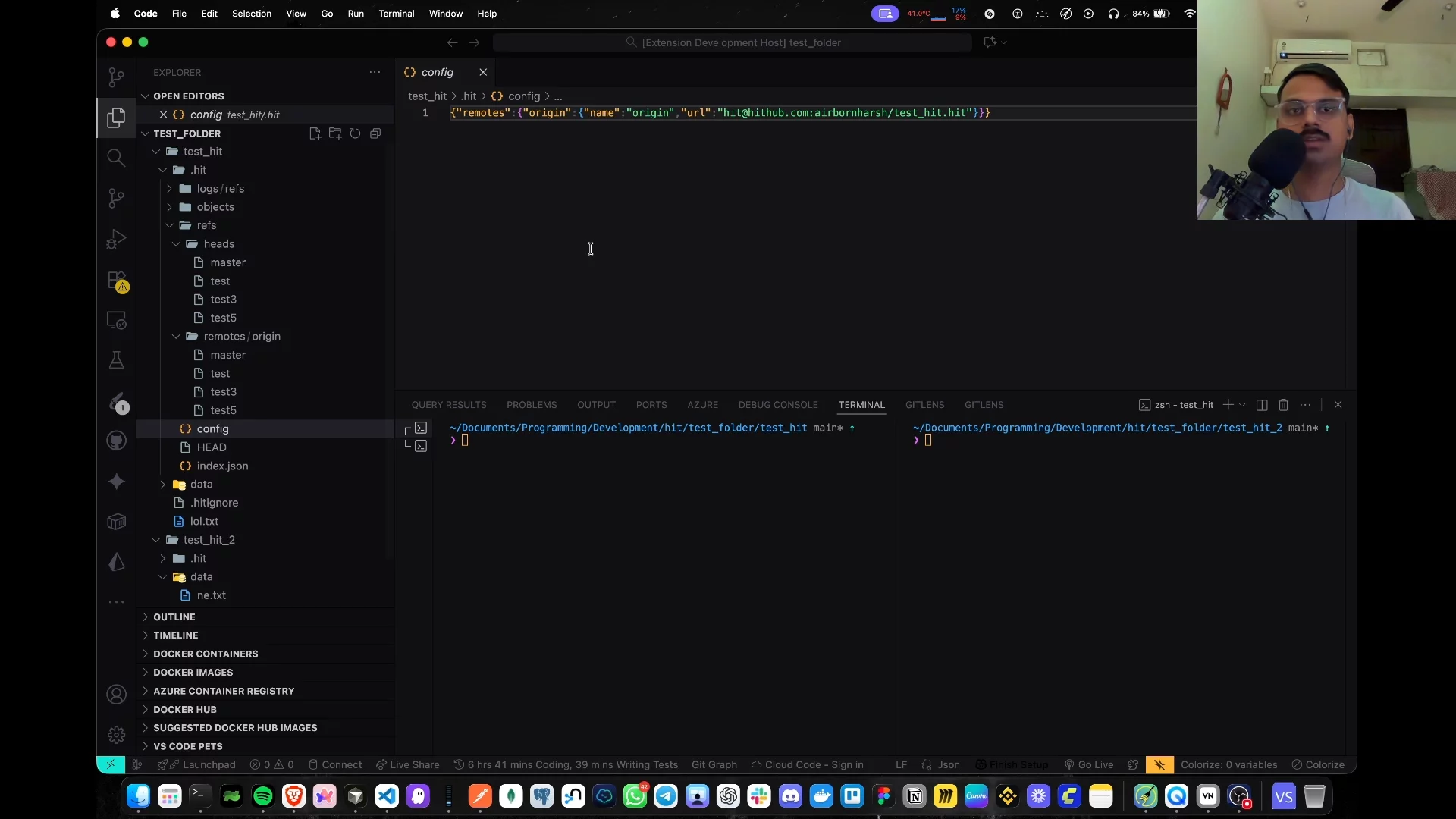1456x819 pixels.
Task: Switch to the PROBLEMS tab
Action: pos(532,405)
